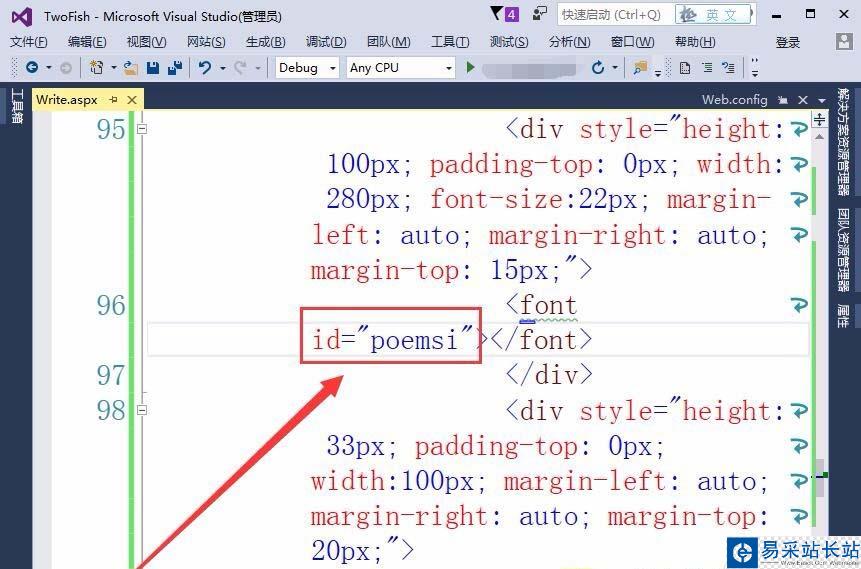Click the New Project toolbar icon

pos(97,68)
